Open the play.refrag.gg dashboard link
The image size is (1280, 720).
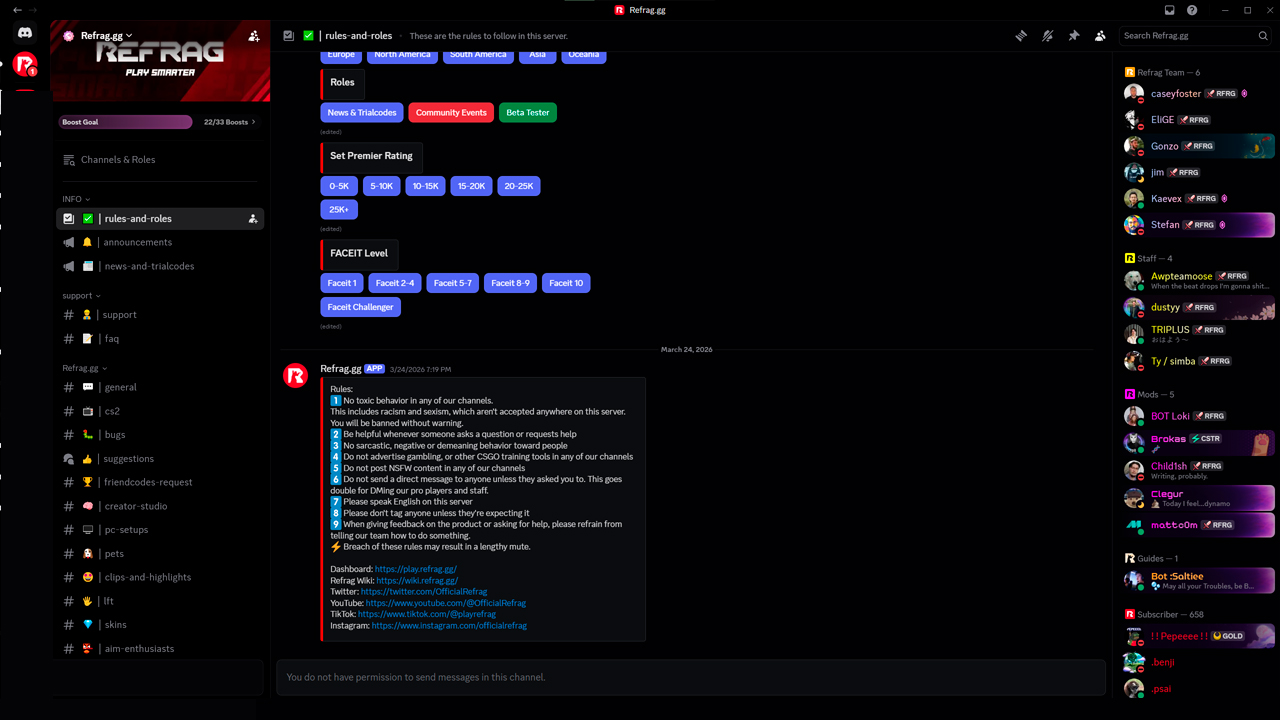pos(416,569)
